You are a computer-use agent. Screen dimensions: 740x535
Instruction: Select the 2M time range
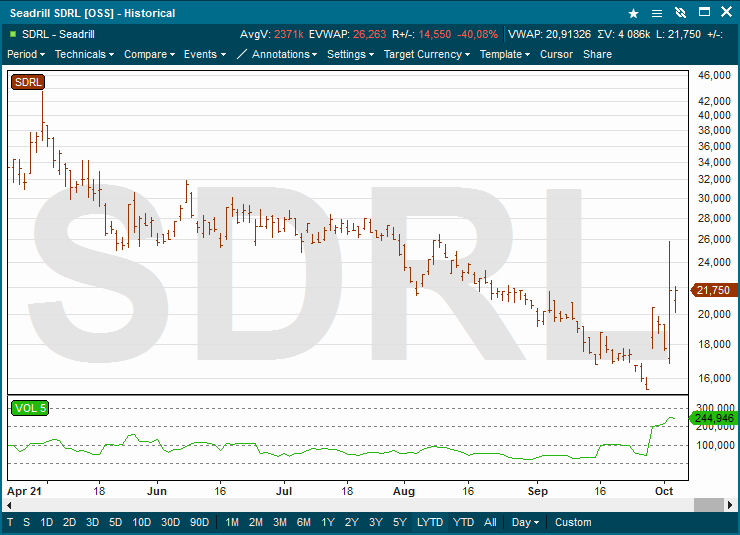tap(256, 522)
